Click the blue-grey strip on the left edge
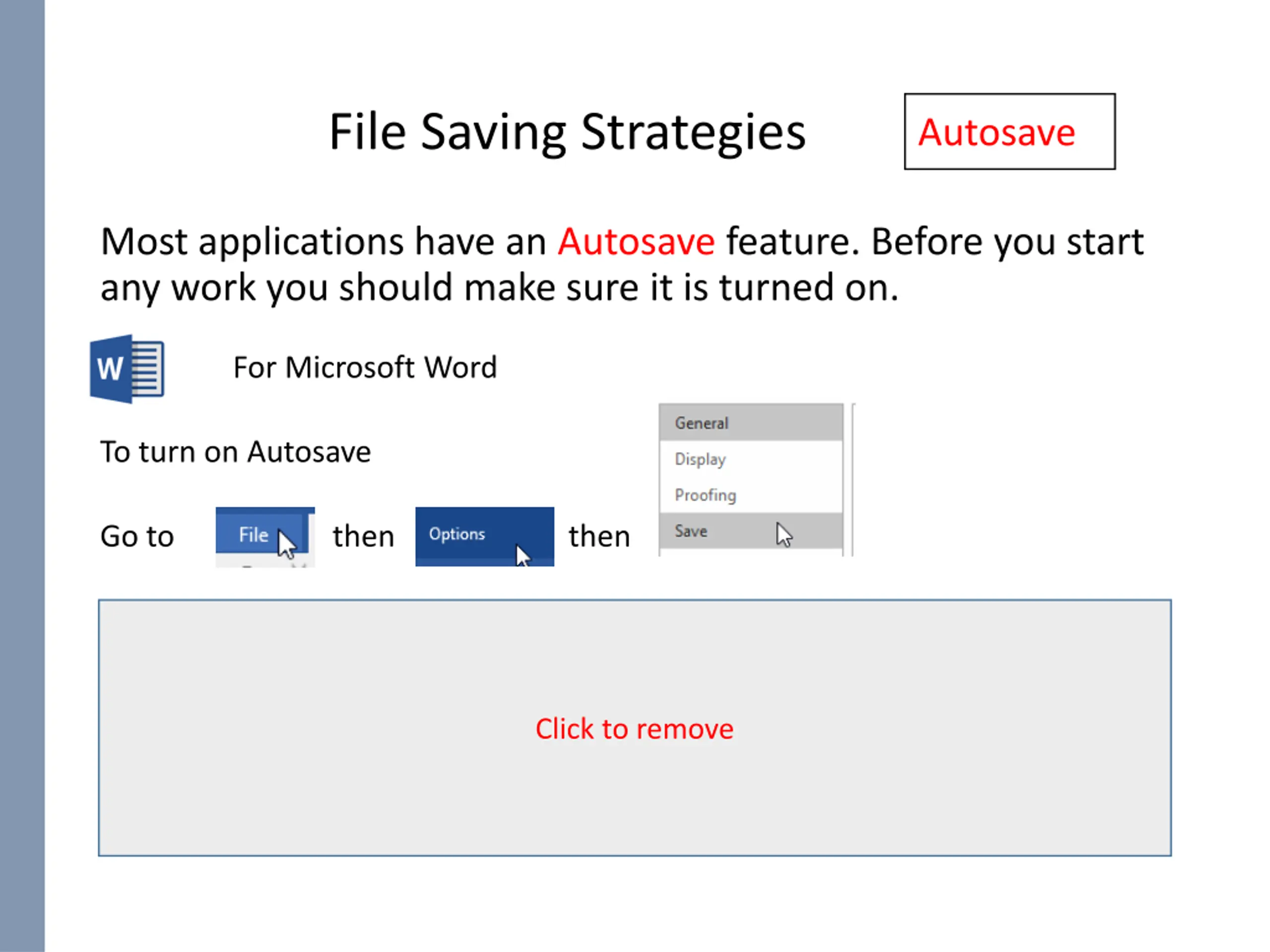 point(22,476)
